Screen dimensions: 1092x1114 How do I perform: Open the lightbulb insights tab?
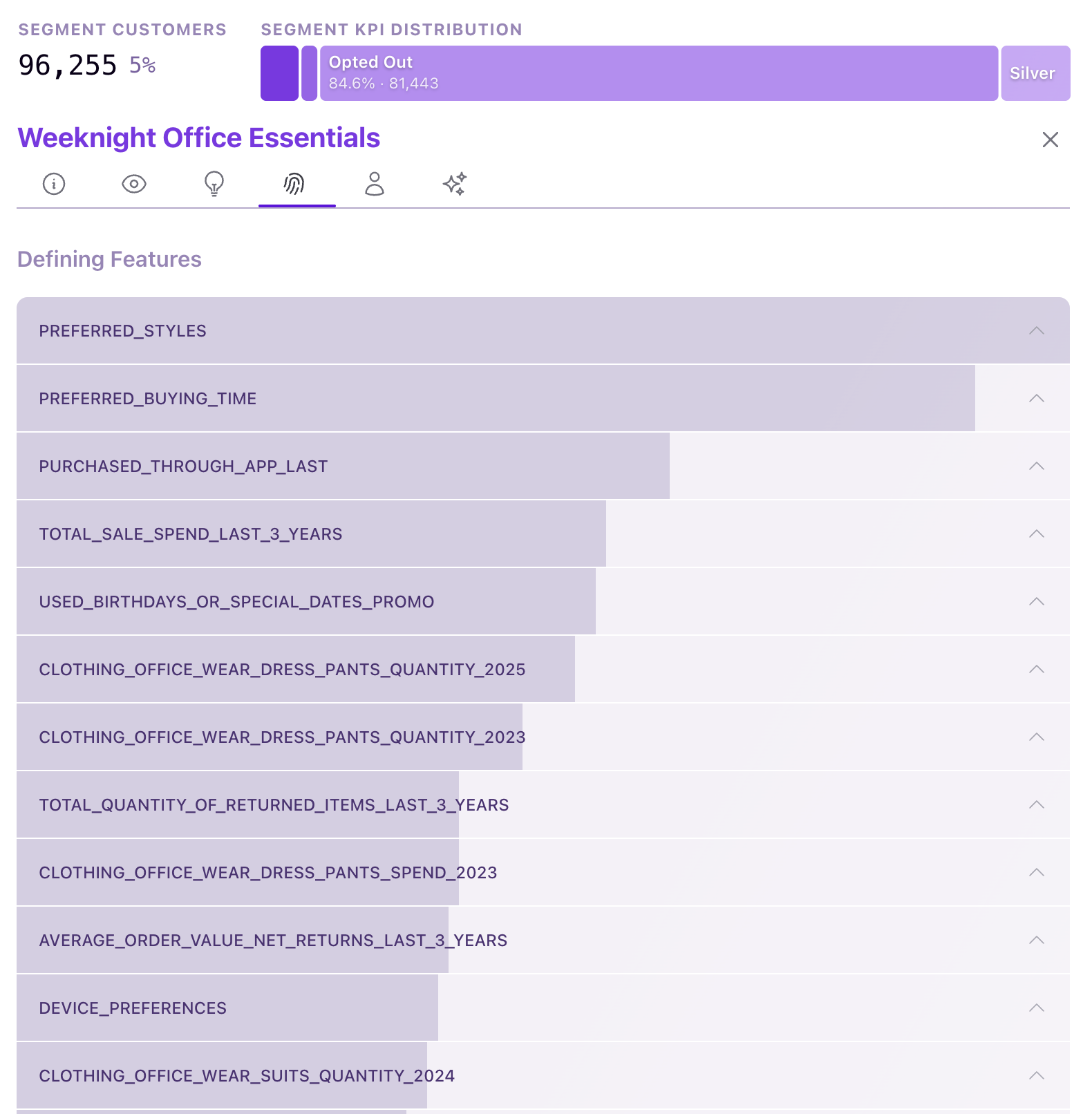click(214, 184)
